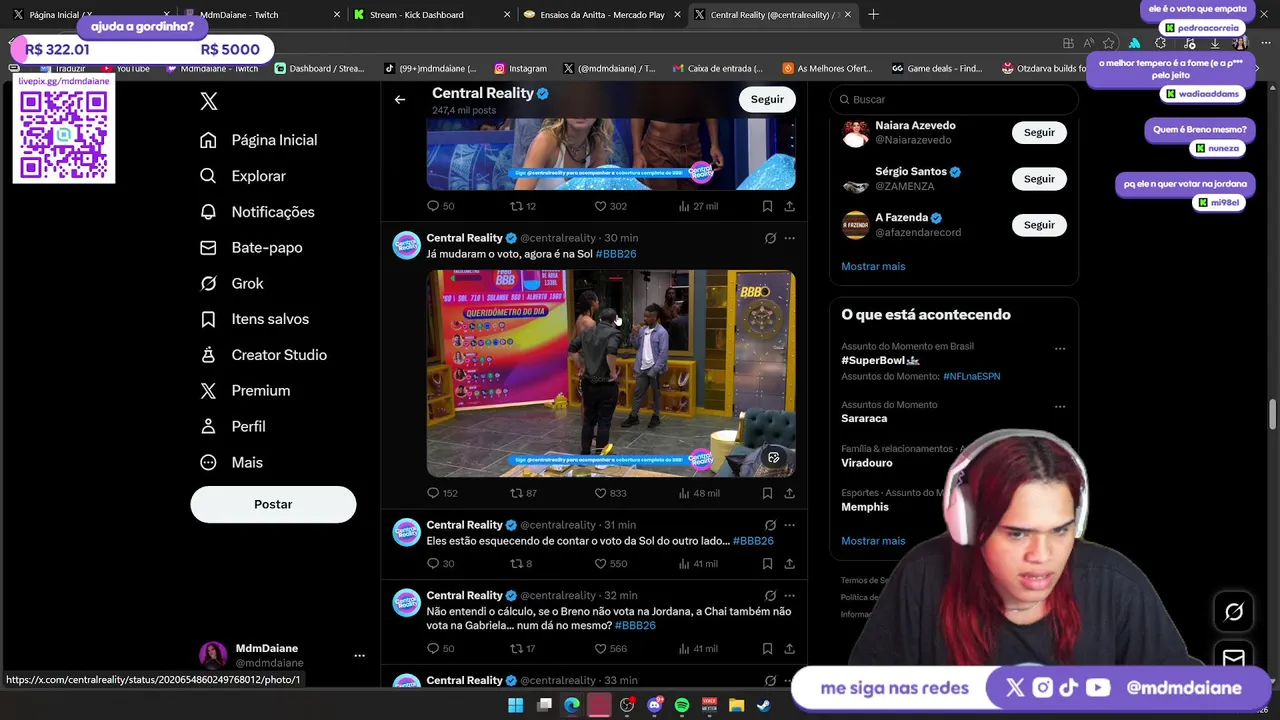Screen dimensions: 1280x720
Task: Like the 'Eles estão esquecendo' post
Action: [x=610, y=563]
